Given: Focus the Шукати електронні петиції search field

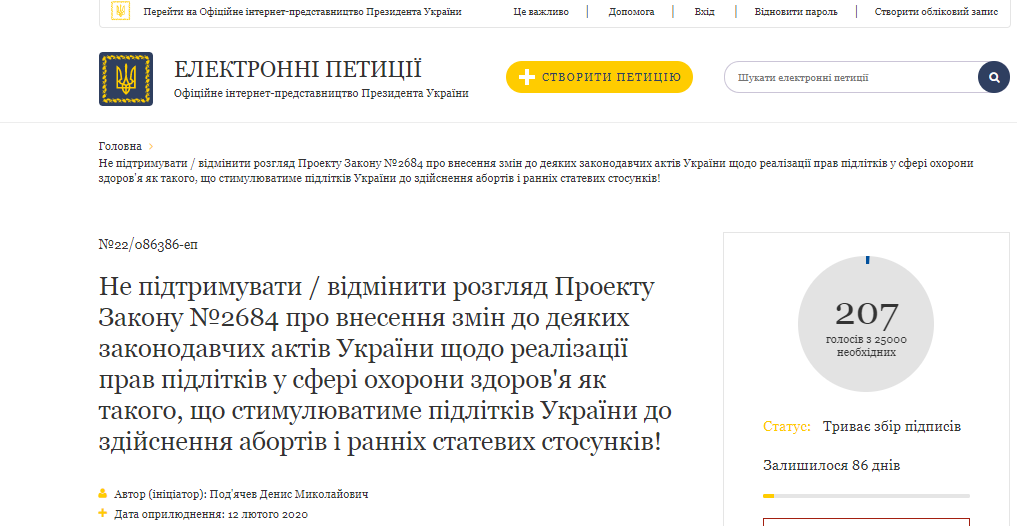Looking at the screenshot, I should pos(850,77).
